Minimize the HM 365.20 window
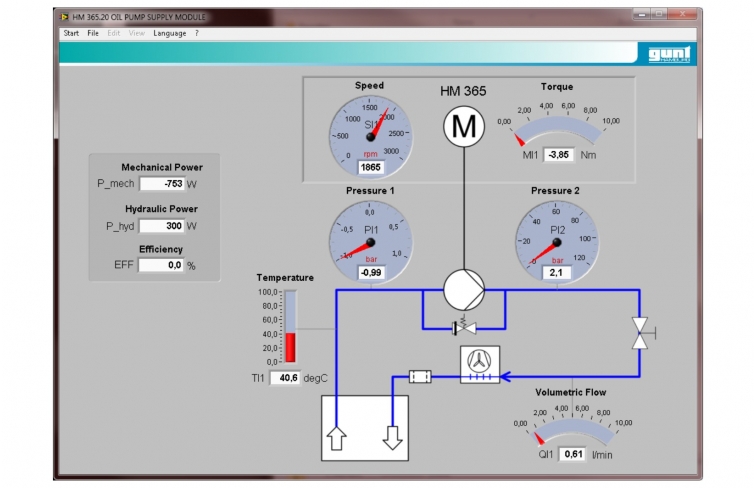The image size is (755, 488). (x=642, y=15)
